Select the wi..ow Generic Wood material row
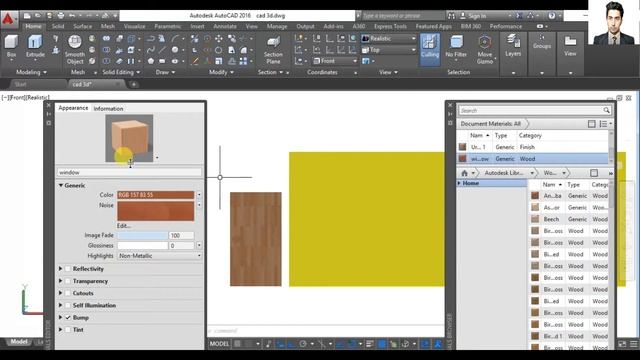The image size is (640, 360). [533, 159]
